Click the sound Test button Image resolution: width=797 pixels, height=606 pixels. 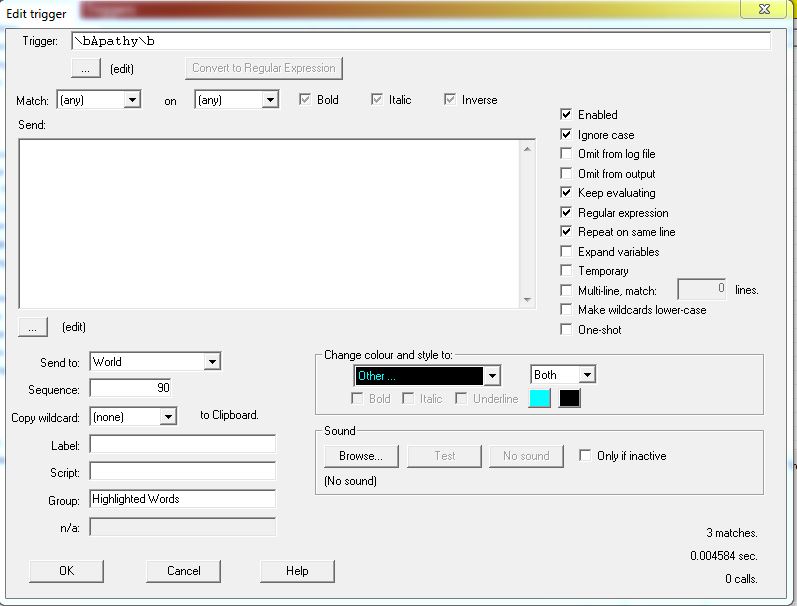[444, 456]
